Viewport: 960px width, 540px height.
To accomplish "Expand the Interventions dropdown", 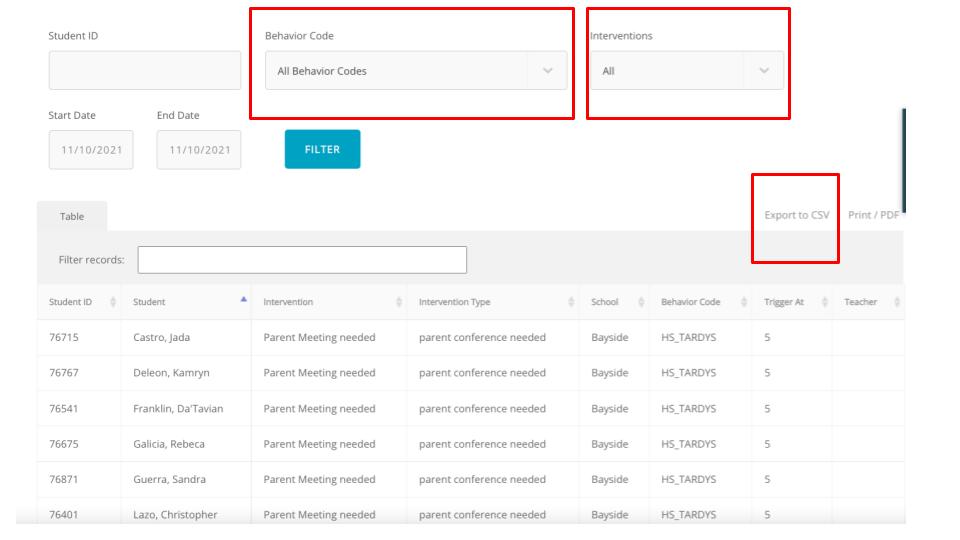I will click(686, 71).
